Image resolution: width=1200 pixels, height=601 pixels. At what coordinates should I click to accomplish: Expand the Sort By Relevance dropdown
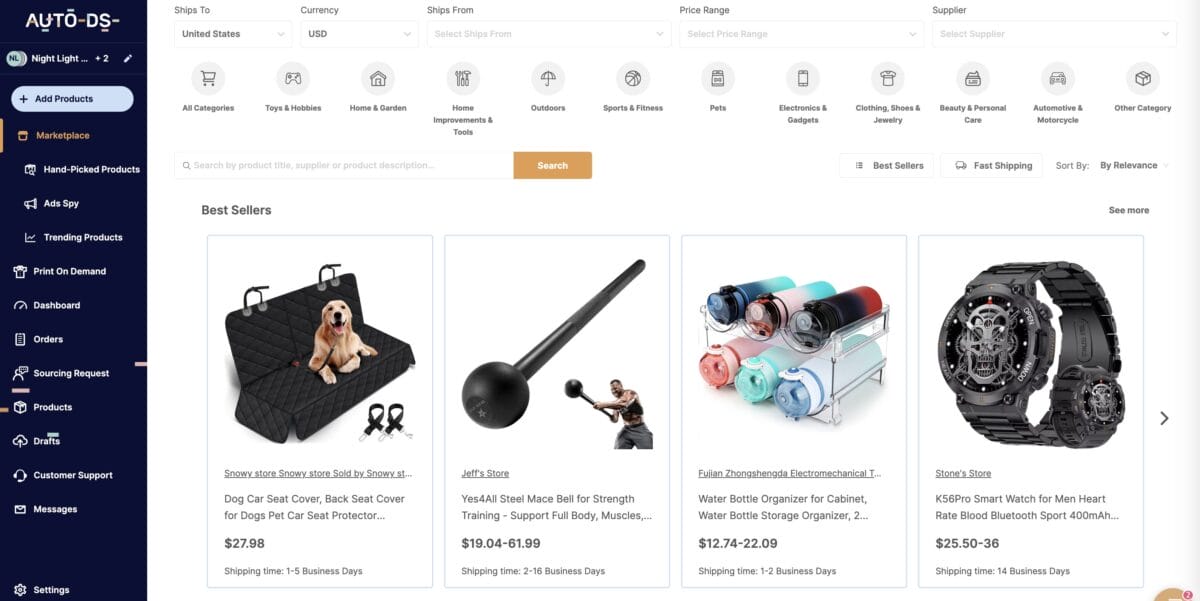1134,165
